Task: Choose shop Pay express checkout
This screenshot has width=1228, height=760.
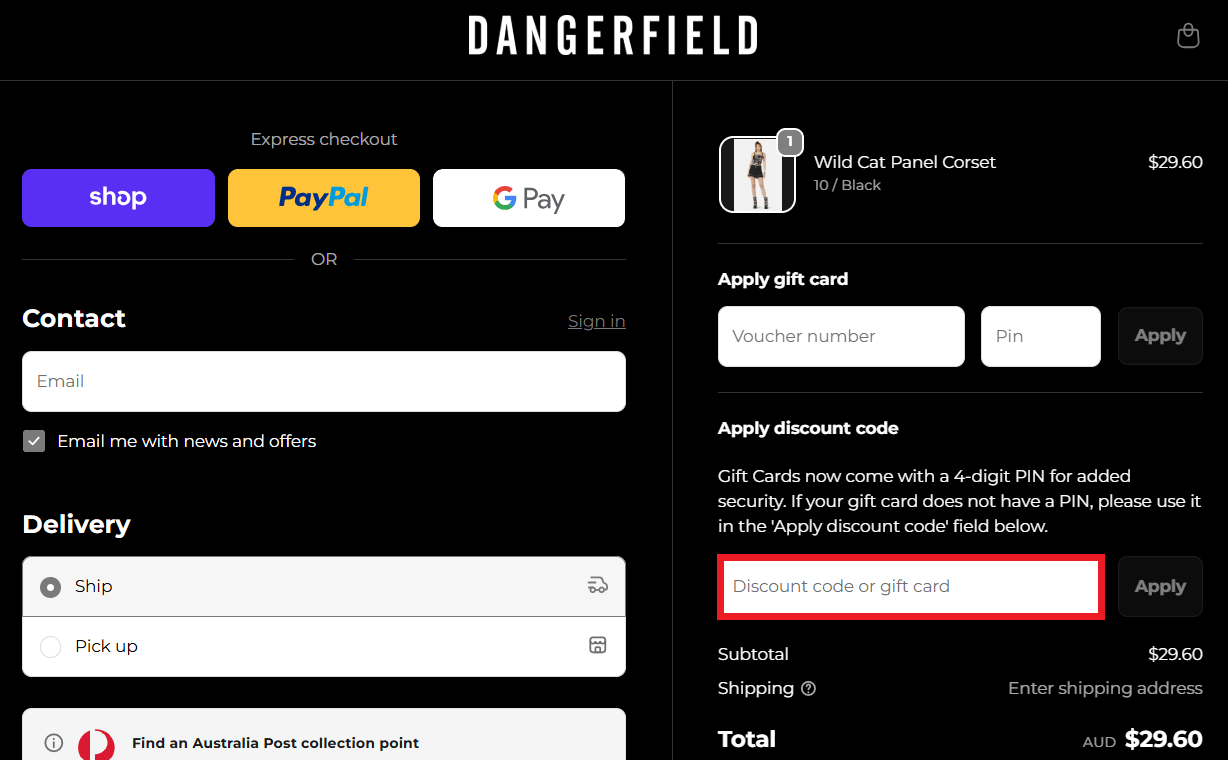Action: (x=118, y=198)
